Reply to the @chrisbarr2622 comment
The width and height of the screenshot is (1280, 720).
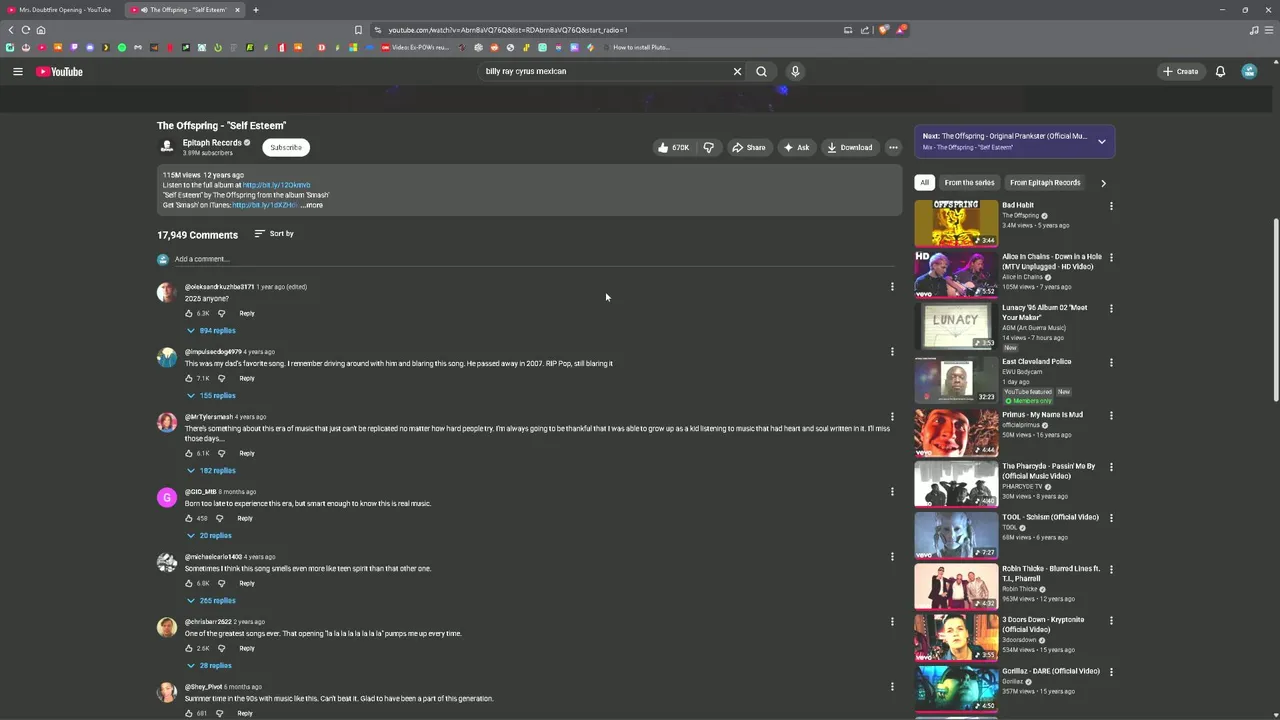pyautogui.click(x=247, y=648)
